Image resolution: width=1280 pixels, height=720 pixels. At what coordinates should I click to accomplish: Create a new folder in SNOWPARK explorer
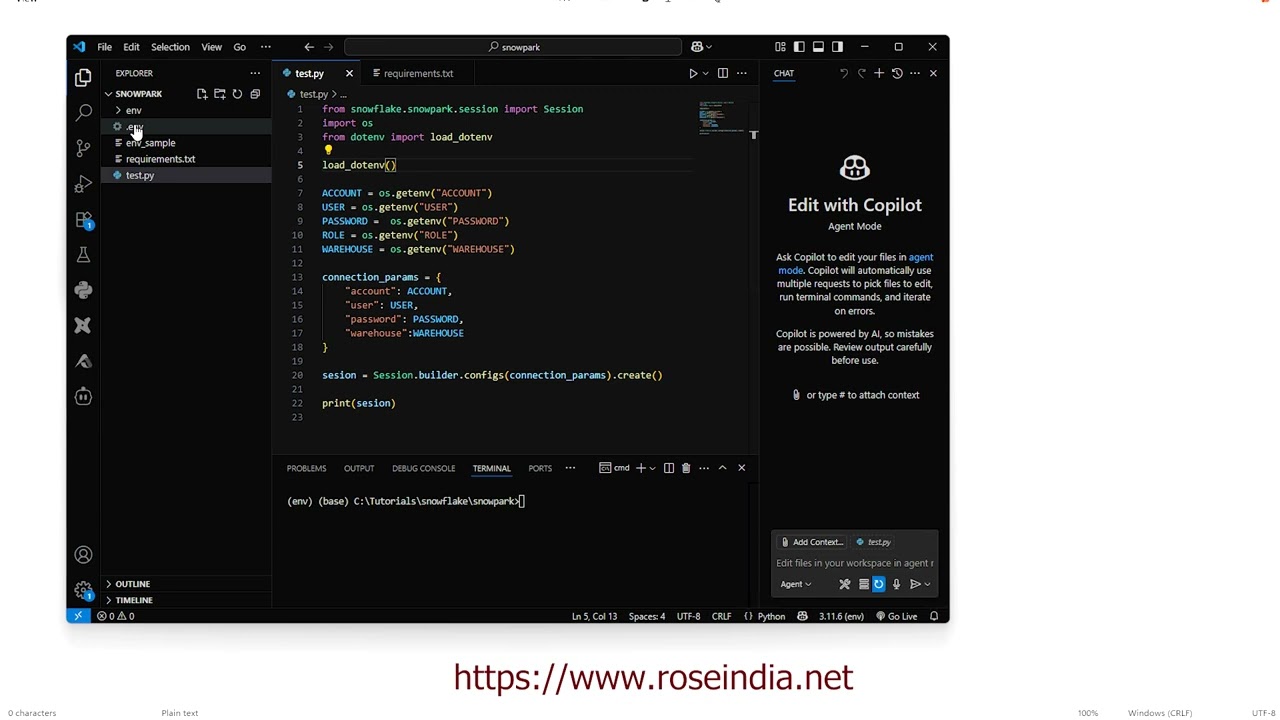coord(219,94)
